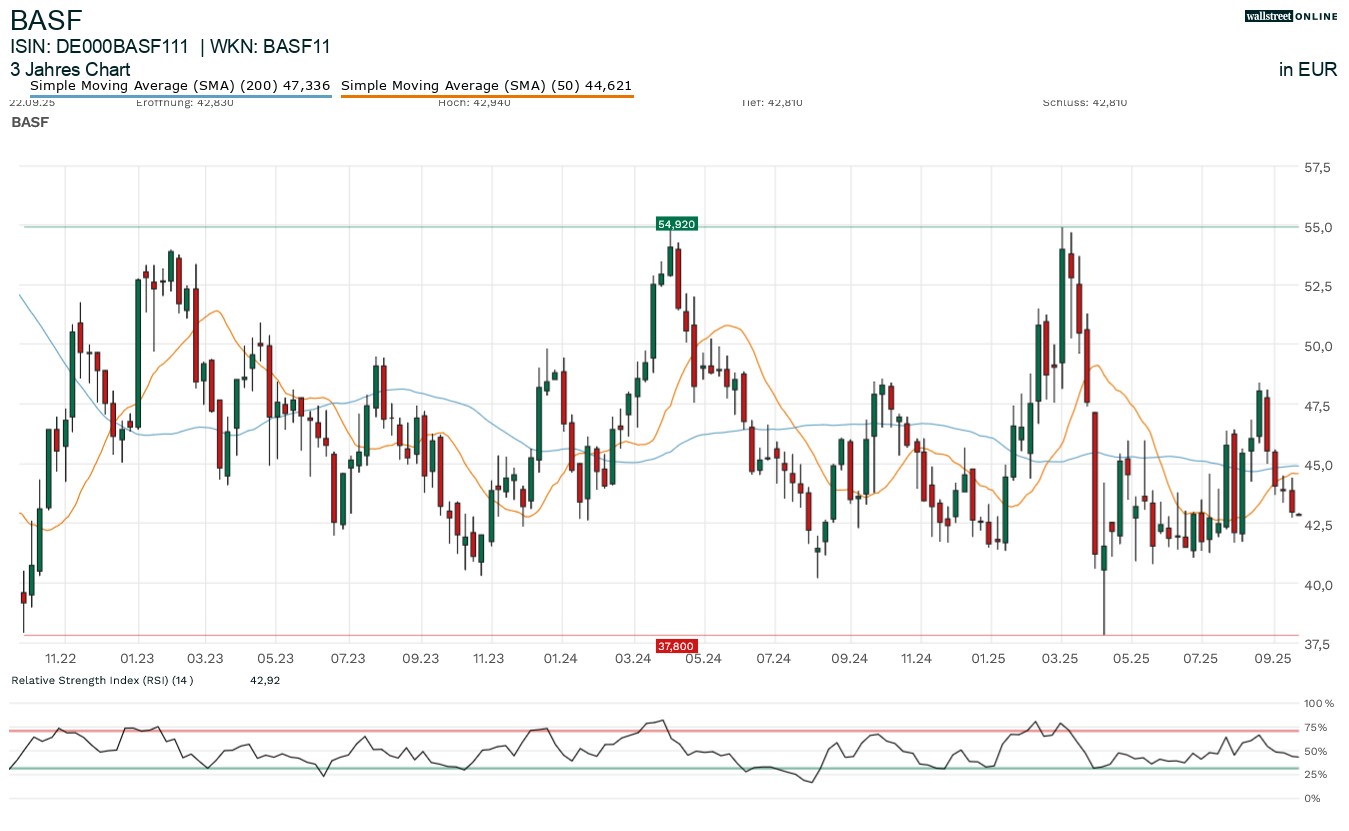The width and height of the screenshot is (1349, 831).
Task: Click the 55,0 price axis label
Action: click(x=1319, y=227)
